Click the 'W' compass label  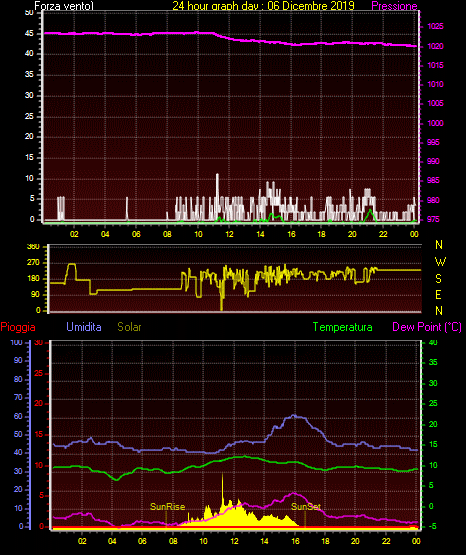pos(440,262)
